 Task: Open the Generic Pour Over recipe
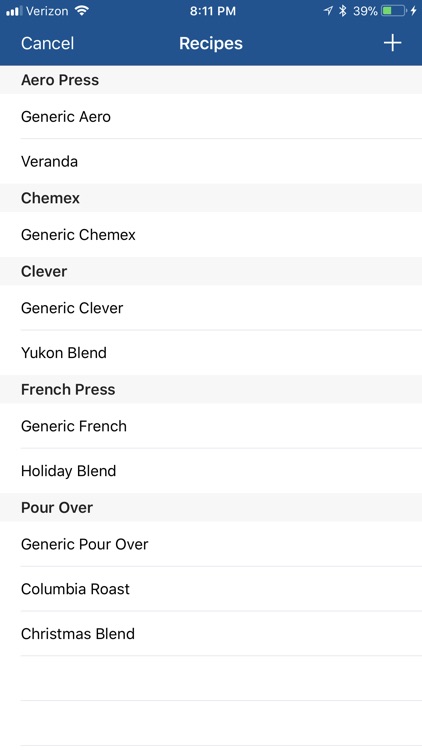pos(211,544)
